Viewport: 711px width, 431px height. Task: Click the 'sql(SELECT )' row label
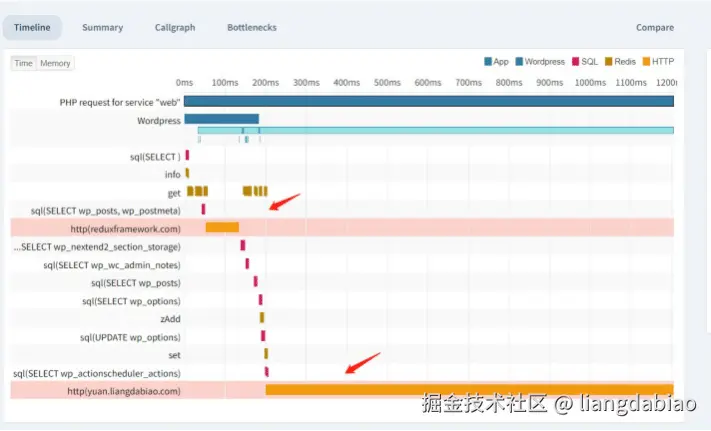point(155,157)
